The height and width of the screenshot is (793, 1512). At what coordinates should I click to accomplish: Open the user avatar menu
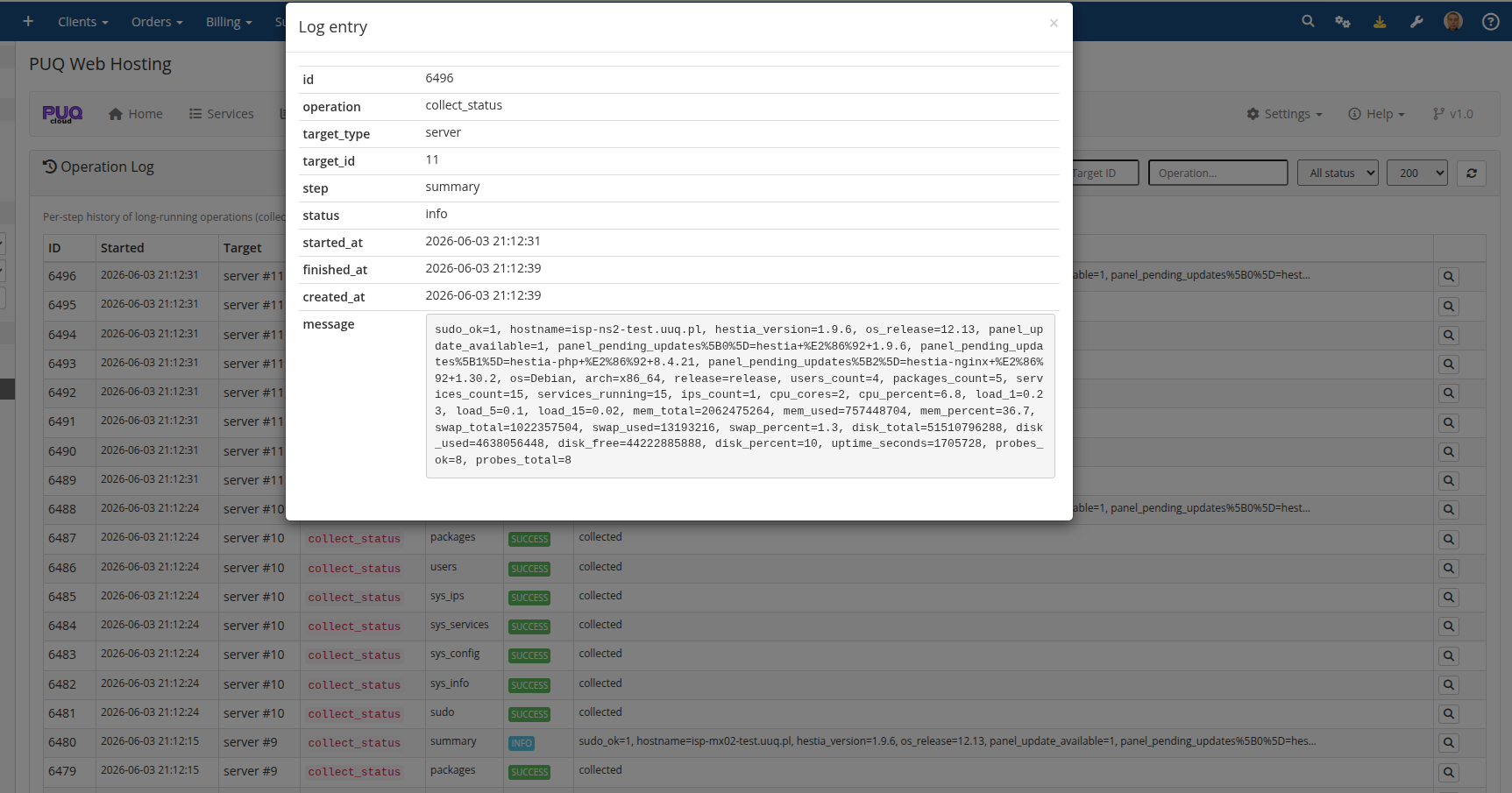pyautogui.click(x=1453, y=21)
